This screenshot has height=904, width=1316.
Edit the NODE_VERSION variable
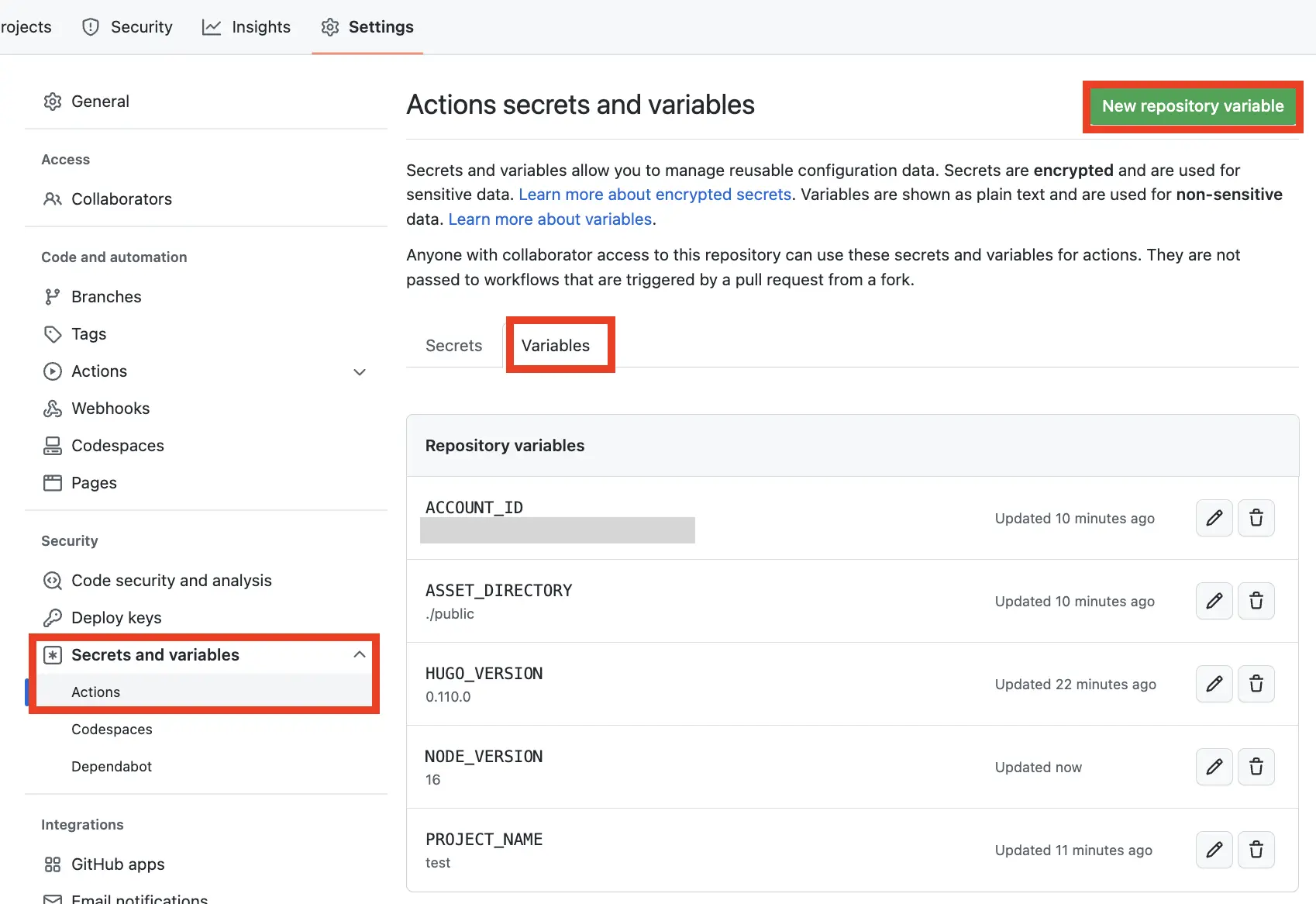pyautogui.click(x=1214, y=767)
